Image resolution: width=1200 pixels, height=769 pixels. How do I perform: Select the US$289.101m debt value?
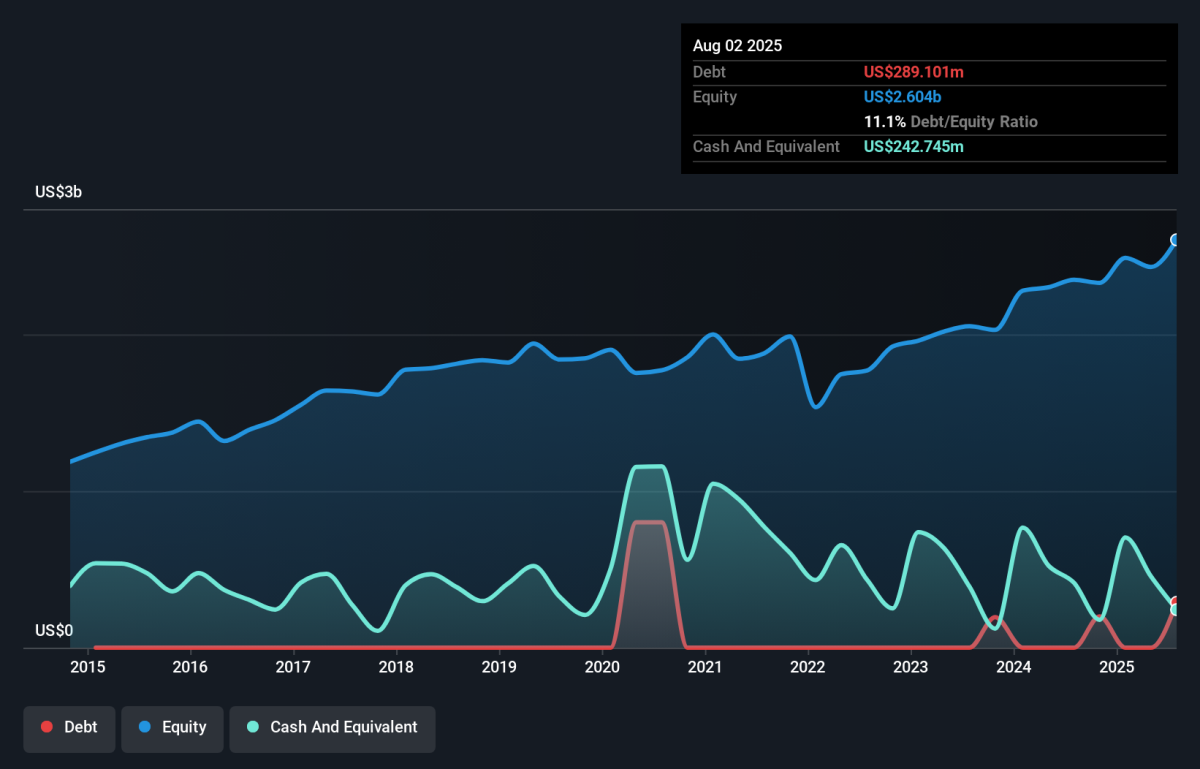(x=914, y=72)
